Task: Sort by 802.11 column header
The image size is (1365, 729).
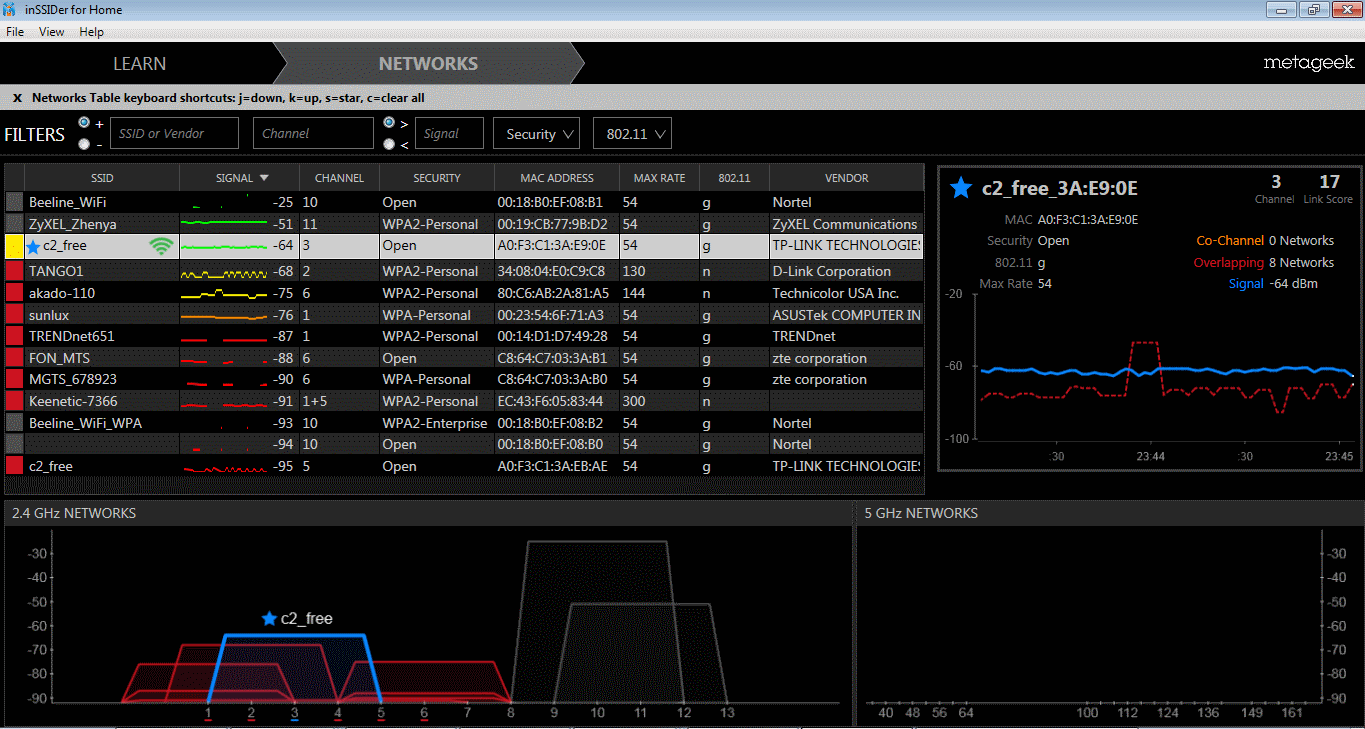Action: (x=734, y=178)
